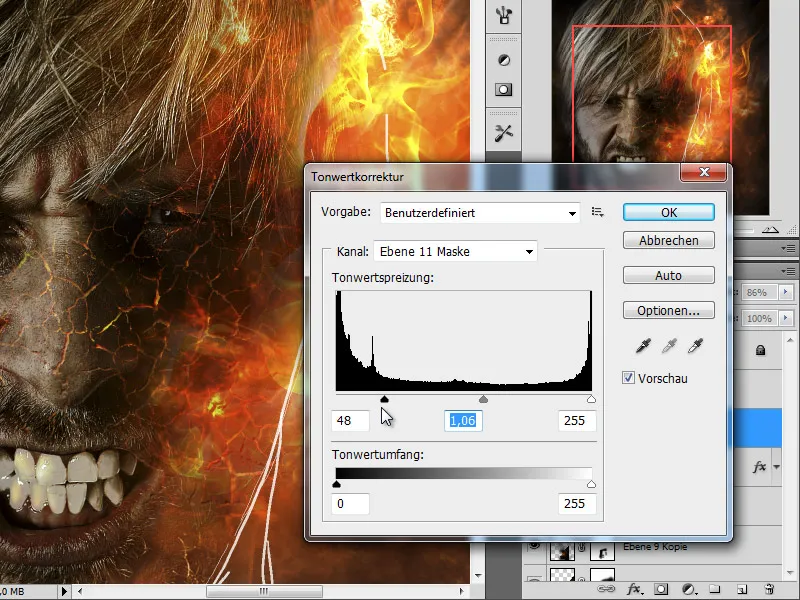Toggle the Vorschau preview checkbox
The height and width of the screenshot is (600, 800).
pyautogui.click(x=629, y=378)
